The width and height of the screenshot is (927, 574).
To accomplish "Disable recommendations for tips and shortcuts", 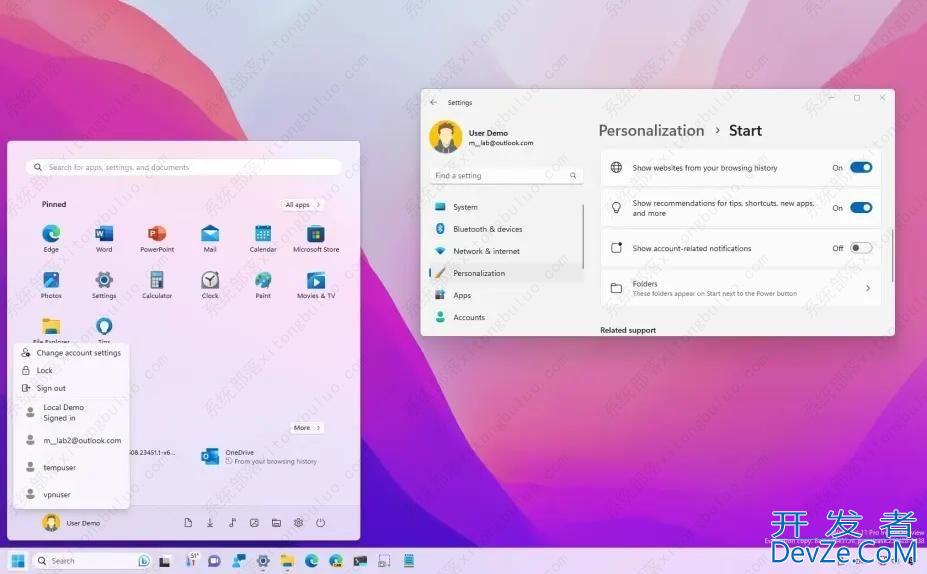I will coord(861,208).
